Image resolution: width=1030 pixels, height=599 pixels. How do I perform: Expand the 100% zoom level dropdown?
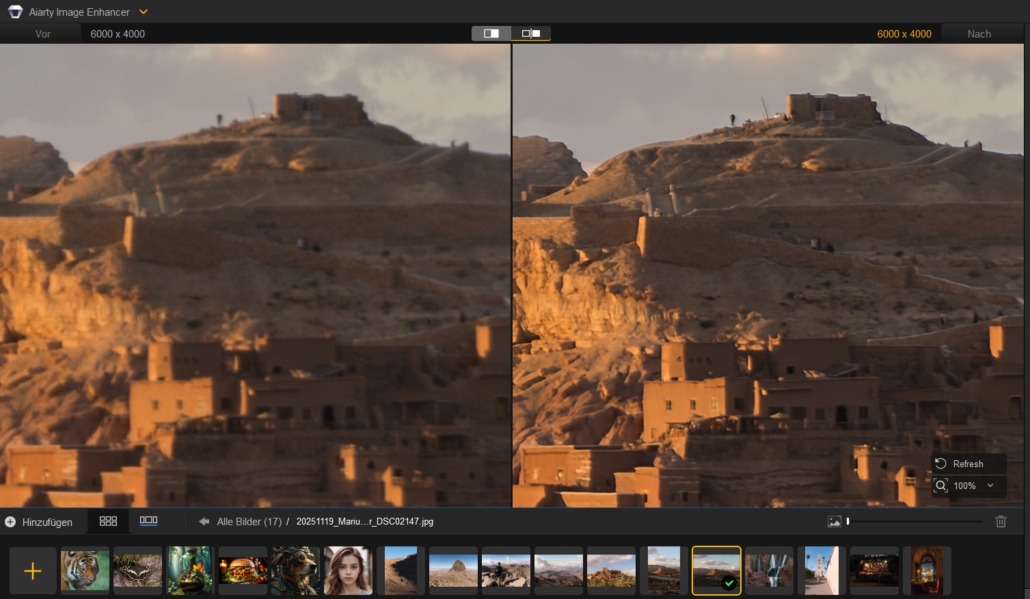pyautogui.click(x=990, y=486)
